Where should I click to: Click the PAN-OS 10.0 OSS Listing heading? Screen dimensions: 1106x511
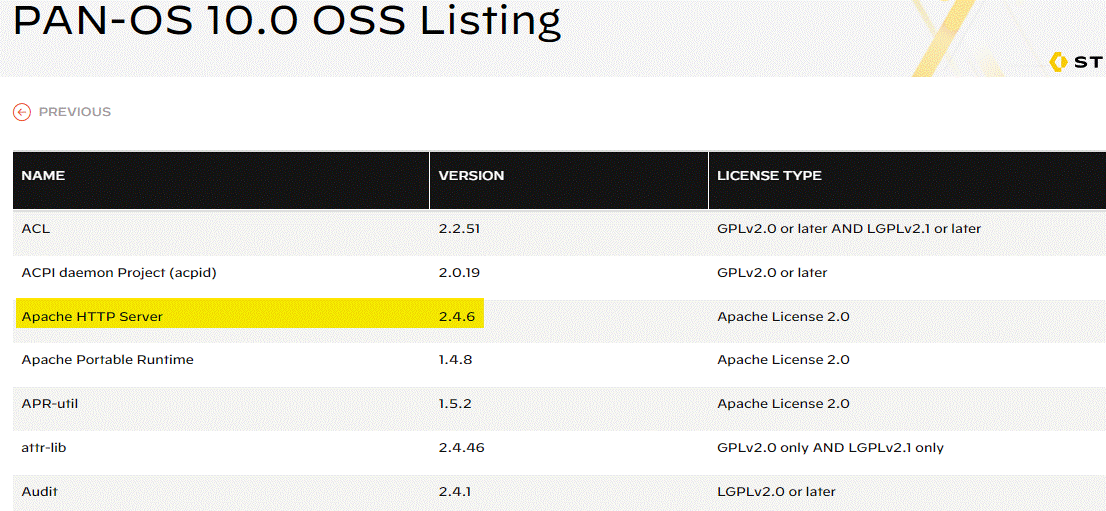pos(287,20)
